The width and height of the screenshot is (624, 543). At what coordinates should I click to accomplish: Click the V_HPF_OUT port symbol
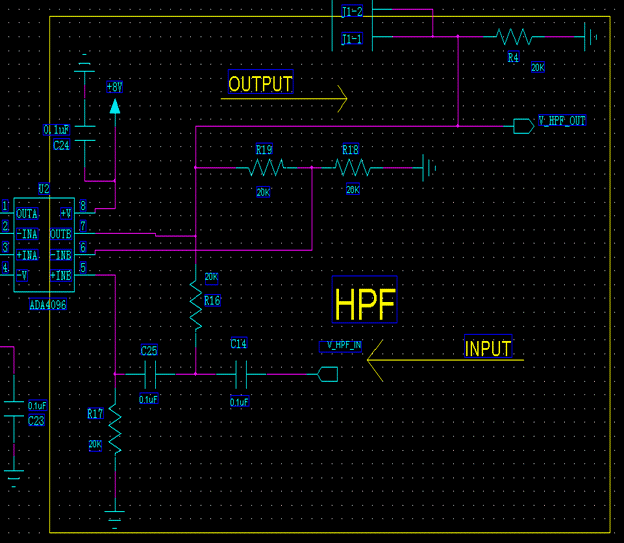[523, 125]
